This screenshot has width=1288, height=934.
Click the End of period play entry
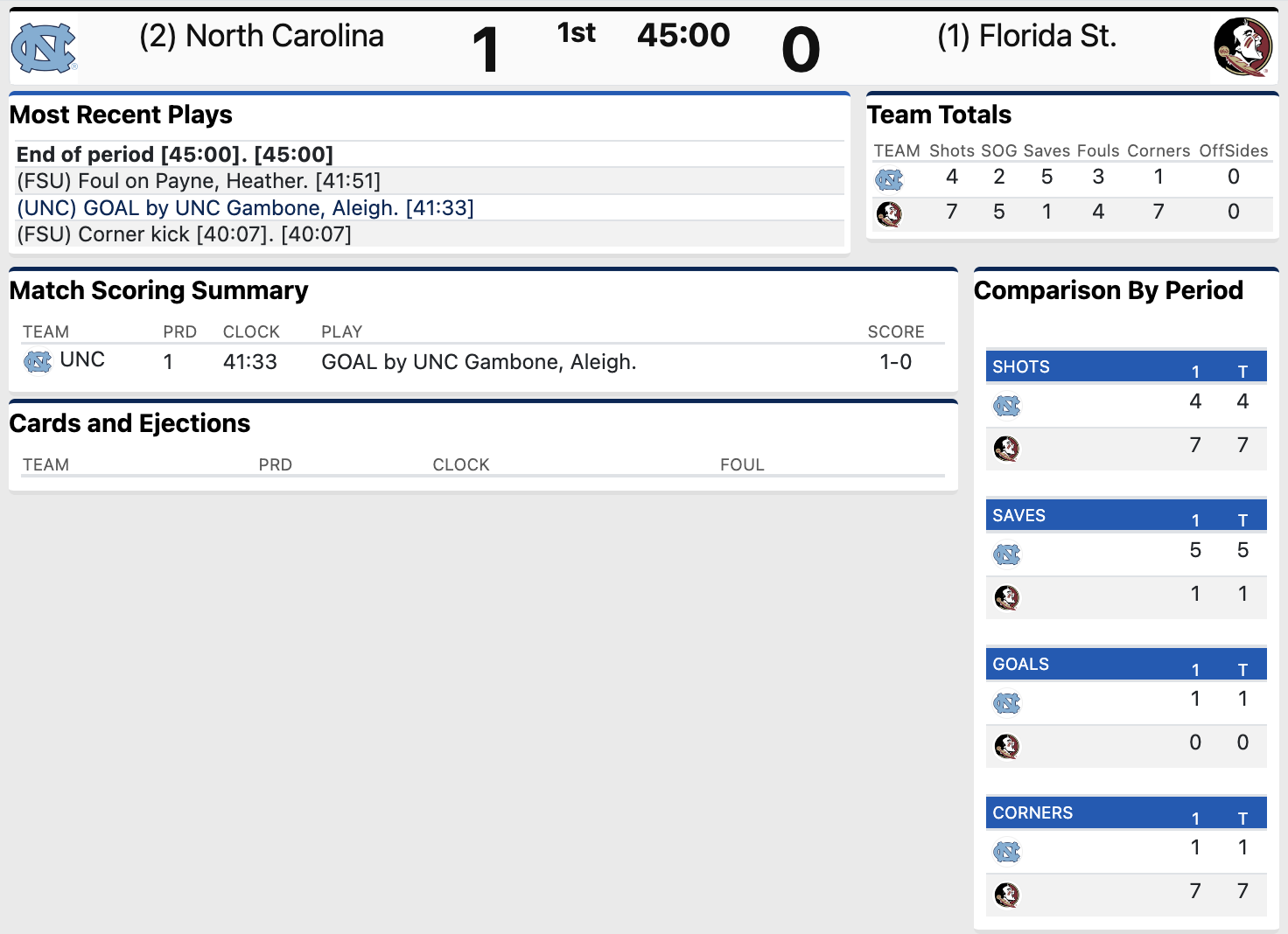tap(175, 154)
